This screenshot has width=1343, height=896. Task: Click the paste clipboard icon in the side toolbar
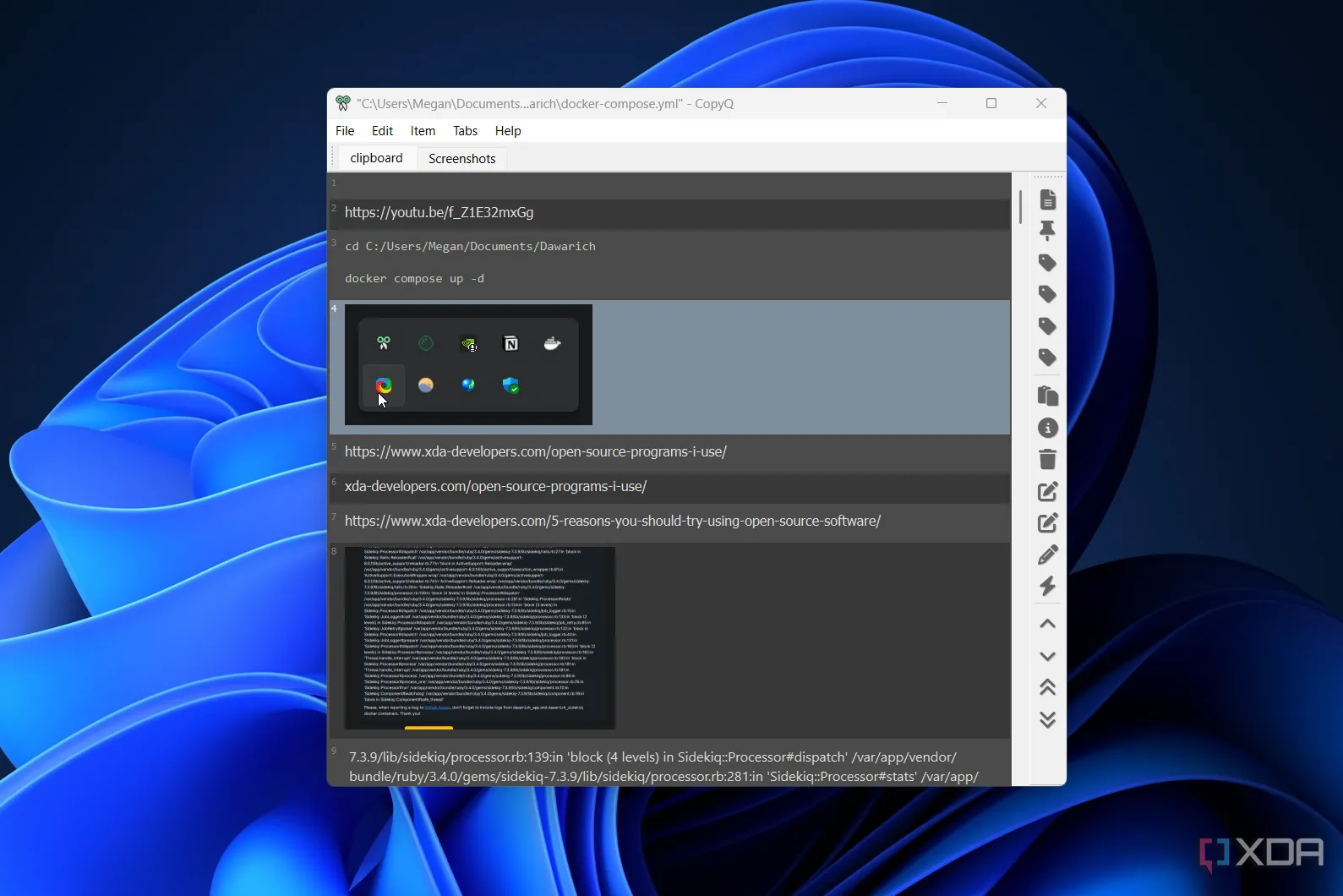[1047, 396]
